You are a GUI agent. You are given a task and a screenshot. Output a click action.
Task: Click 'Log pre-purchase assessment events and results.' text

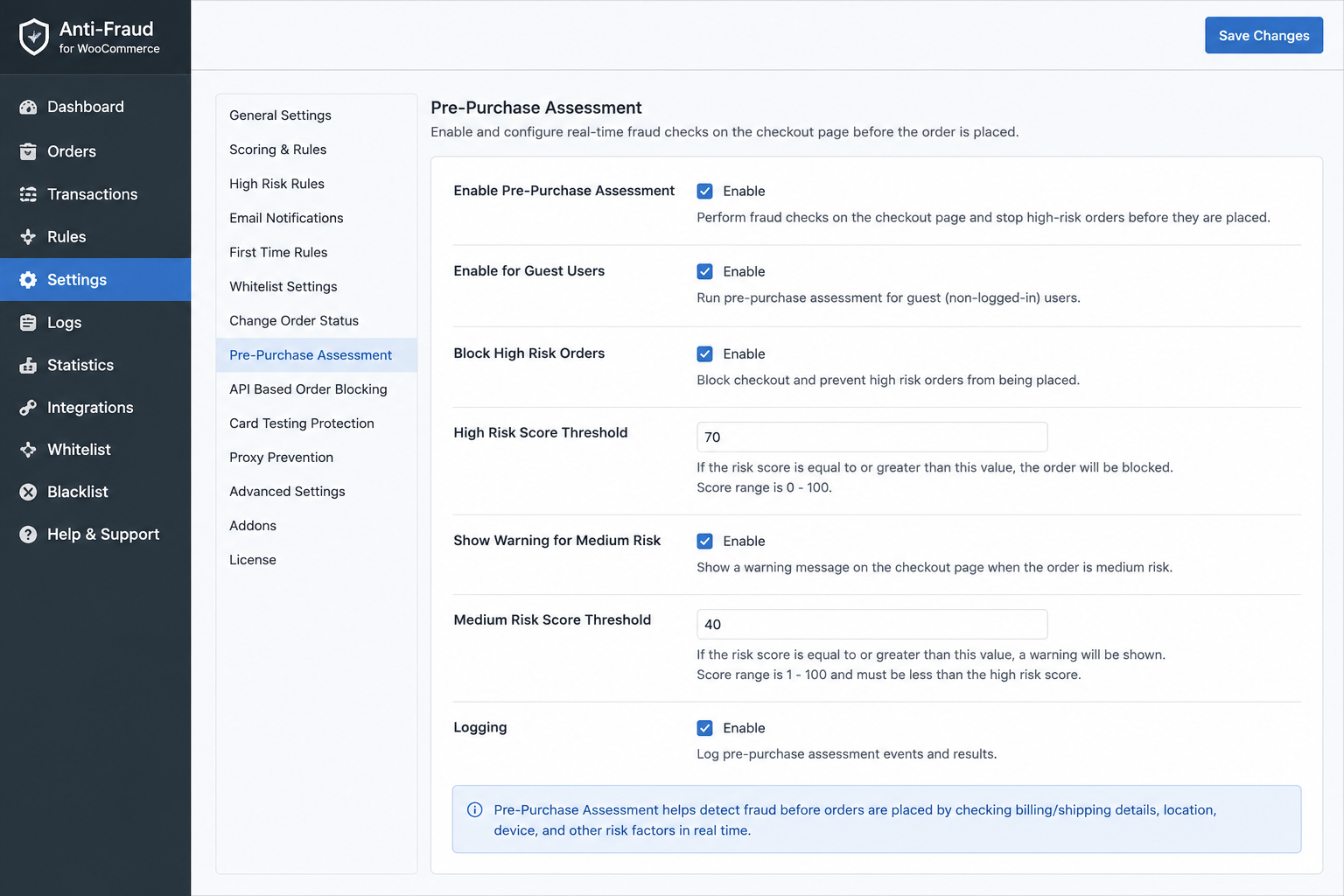(x=846, y=754)
